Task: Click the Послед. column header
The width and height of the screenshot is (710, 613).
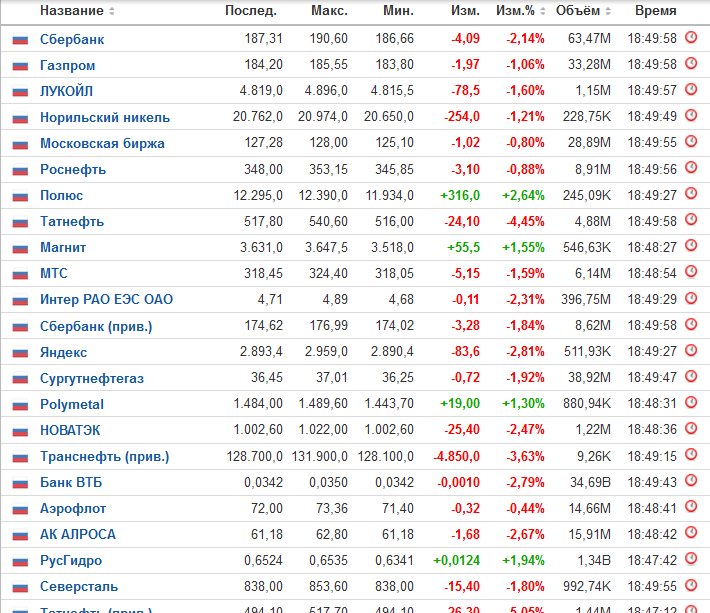Action: [251, 10]
